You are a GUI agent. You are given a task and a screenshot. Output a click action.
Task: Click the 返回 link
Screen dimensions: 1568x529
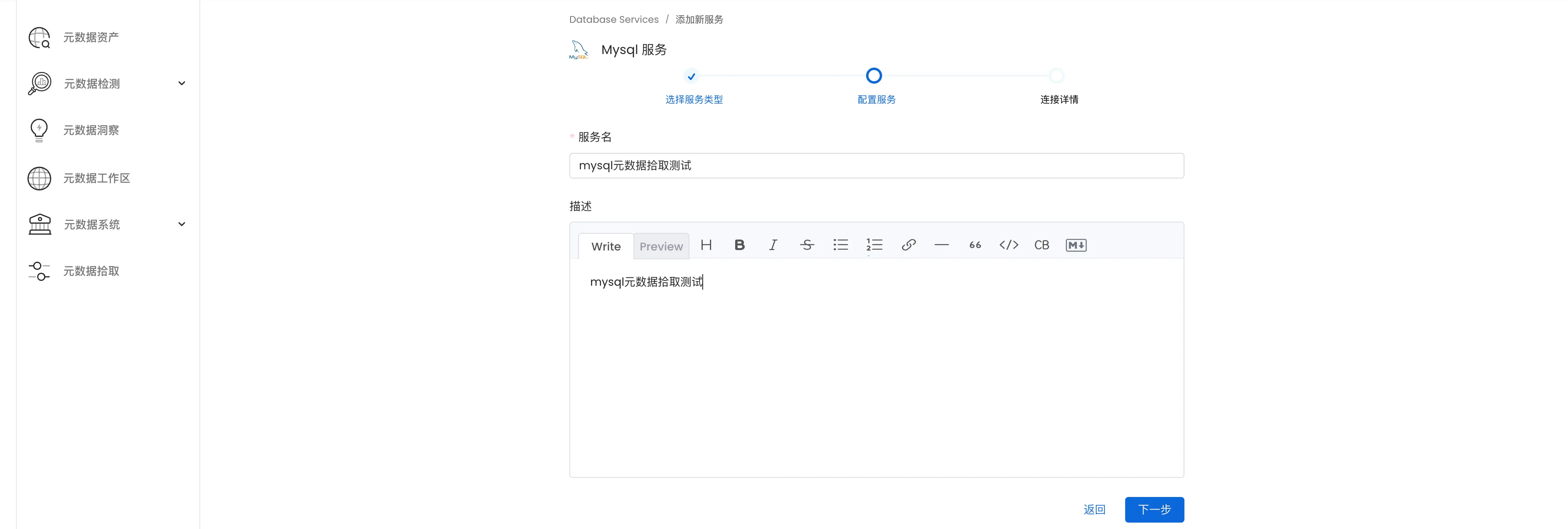pos(1094,509)
